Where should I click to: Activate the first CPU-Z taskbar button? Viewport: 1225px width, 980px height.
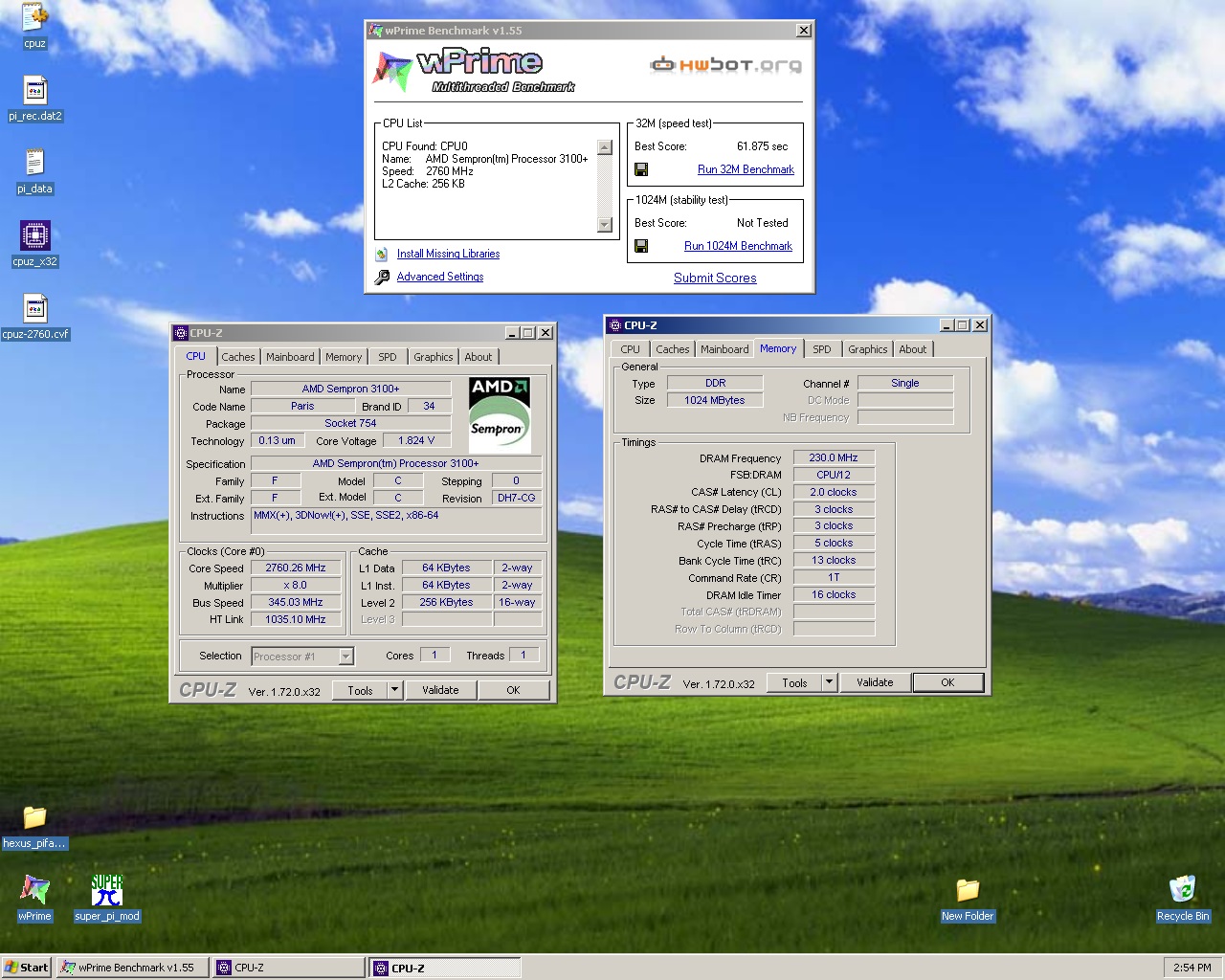(x=288, y=968)
